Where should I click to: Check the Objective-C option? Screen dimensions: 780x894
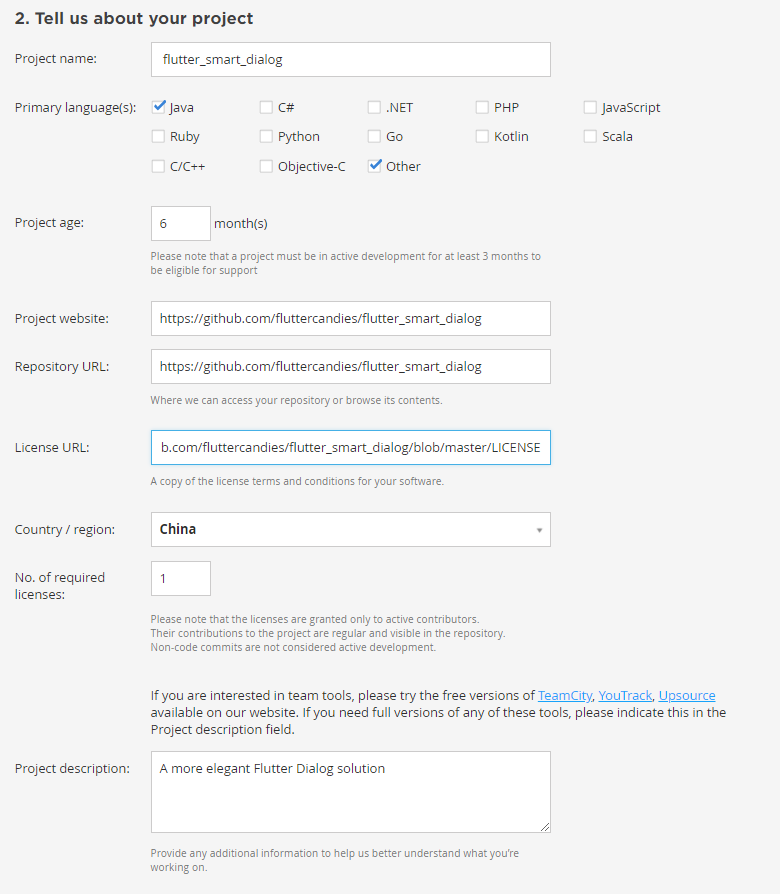tap(266, 166)
